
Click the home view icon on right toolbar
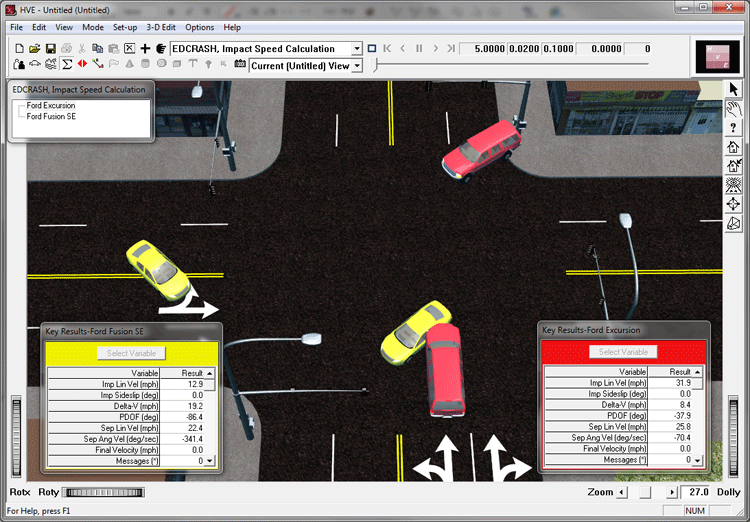click(733, 147)
